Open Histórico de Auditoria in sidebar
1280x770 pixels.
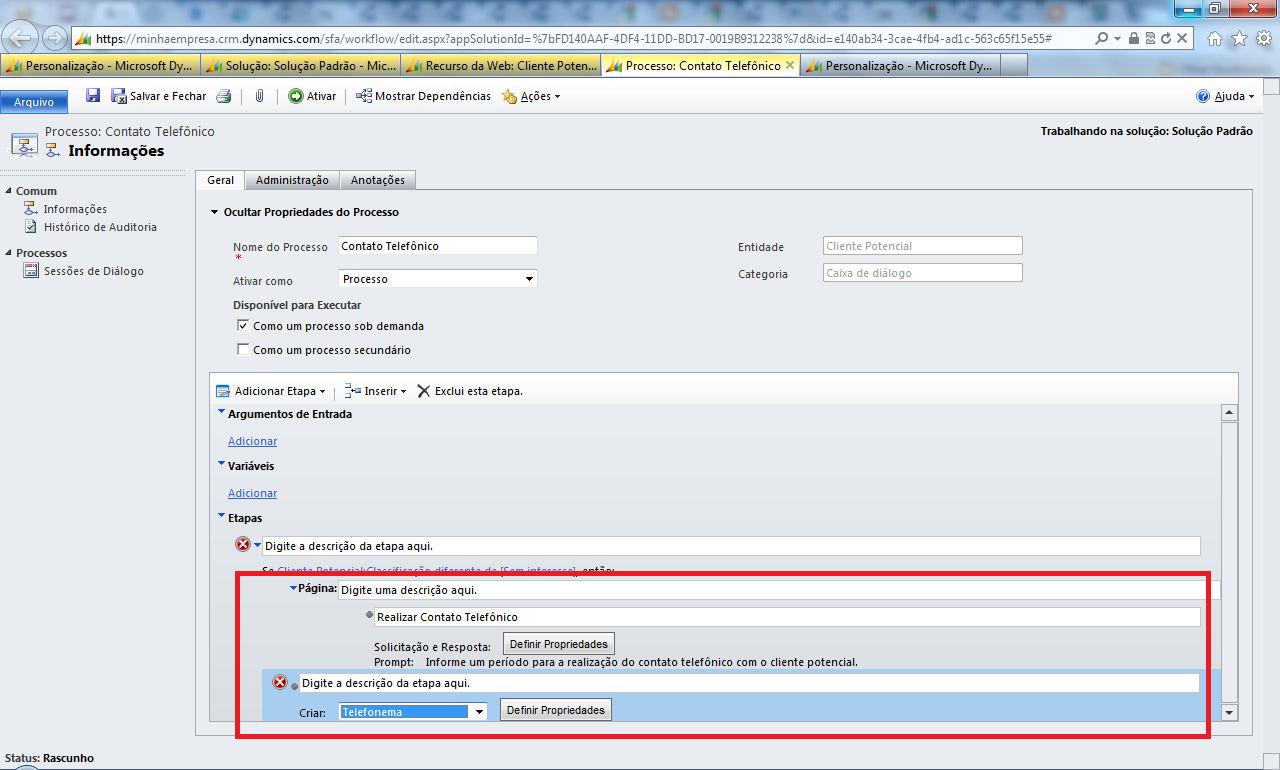99,227
